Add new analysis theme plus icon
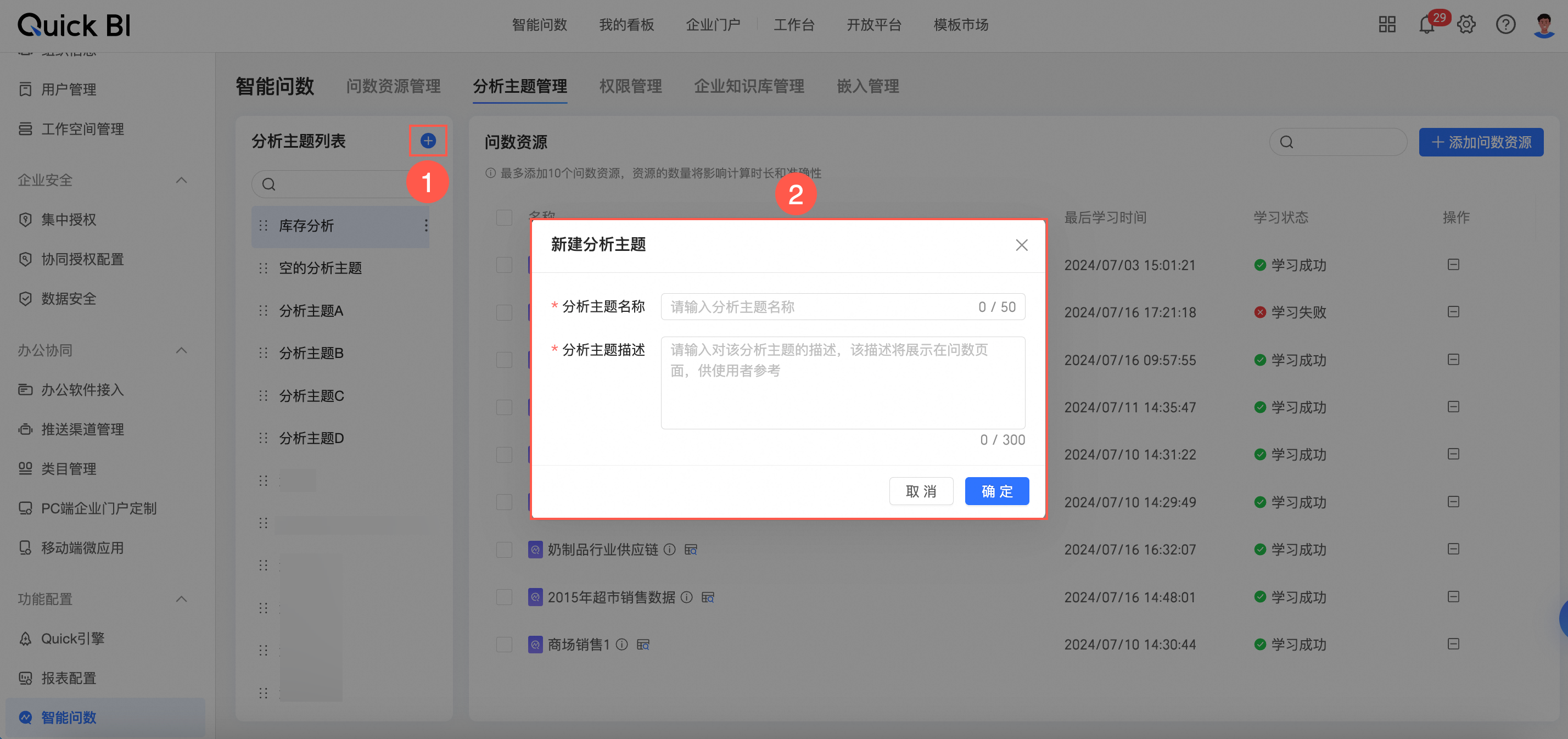The width and height of the screenshot is (1568, 739). 428,141
